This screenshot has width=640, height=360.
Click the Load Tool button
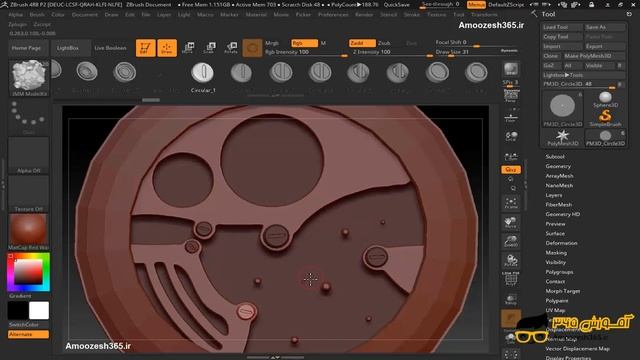click(562, 27)
